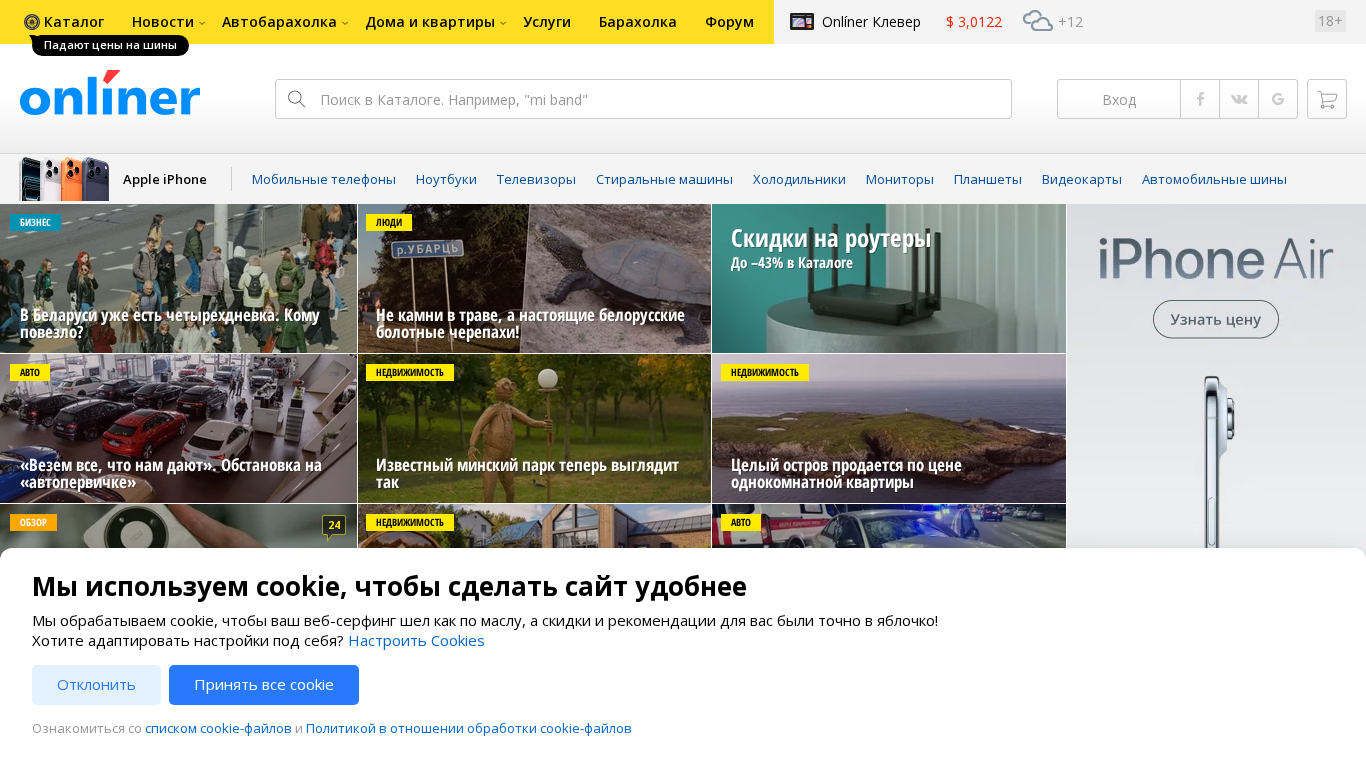Screen dimensions: 1366x768
Task: Click the Onlíner Клевер link text
Action: [871, 22]
